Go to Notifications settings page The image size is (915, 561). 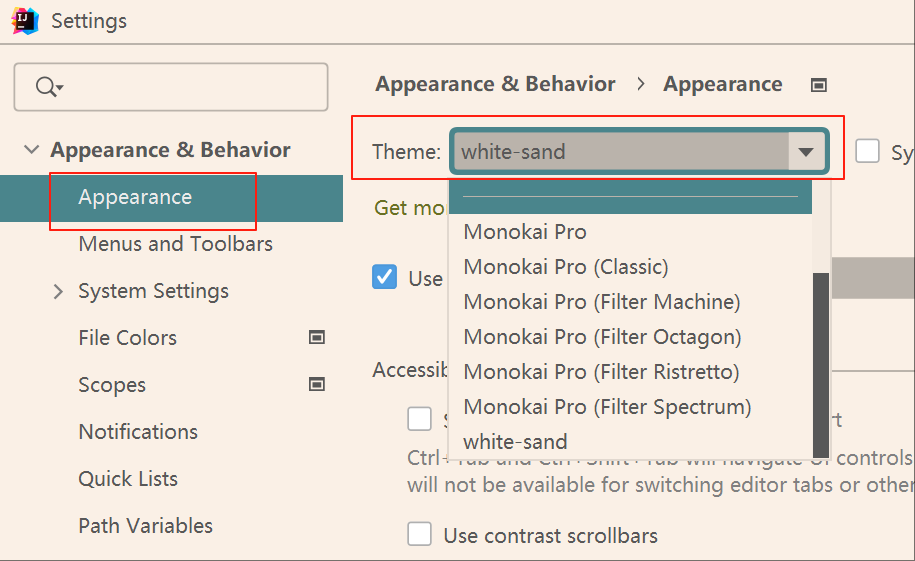tap(138, 432)
